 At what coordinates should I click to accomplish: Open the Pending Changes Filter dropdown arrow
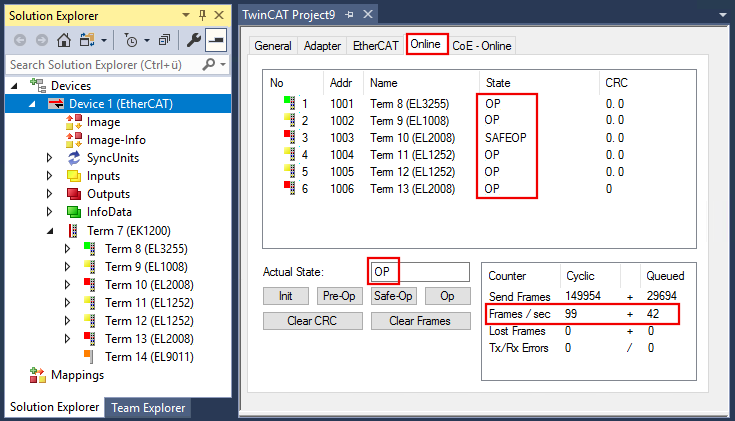pos(147,41)
